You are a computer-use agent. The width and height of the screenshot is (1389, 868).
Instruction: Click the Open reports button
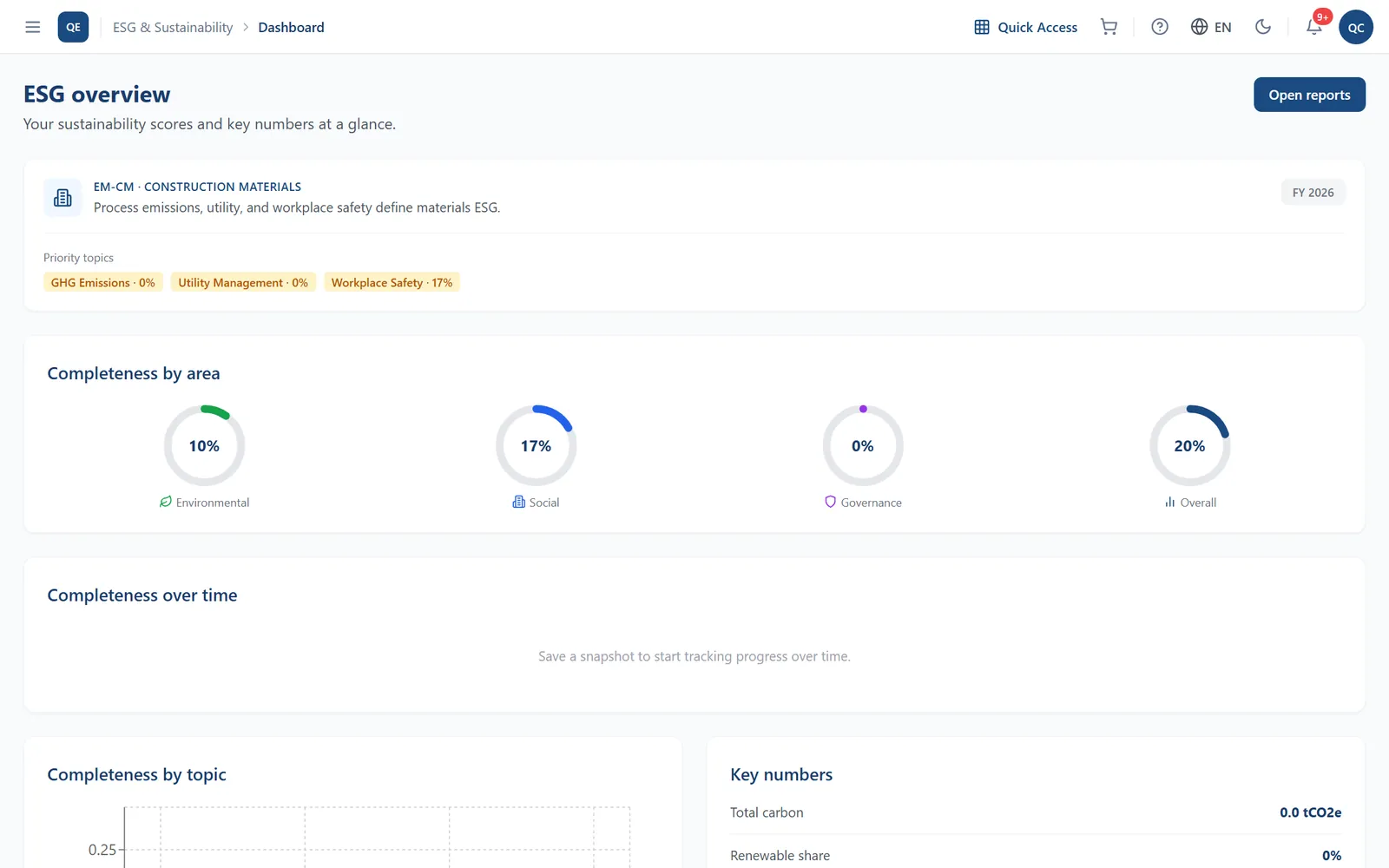pos(1309,95)
